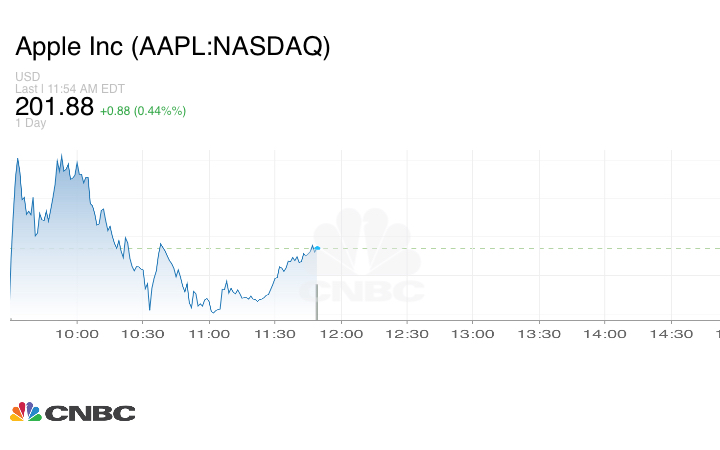The width and height of the screenshot is (720, 450).
Task: Click the Last 11:54 AM EDT timestamp
Action: click(69, 89)
